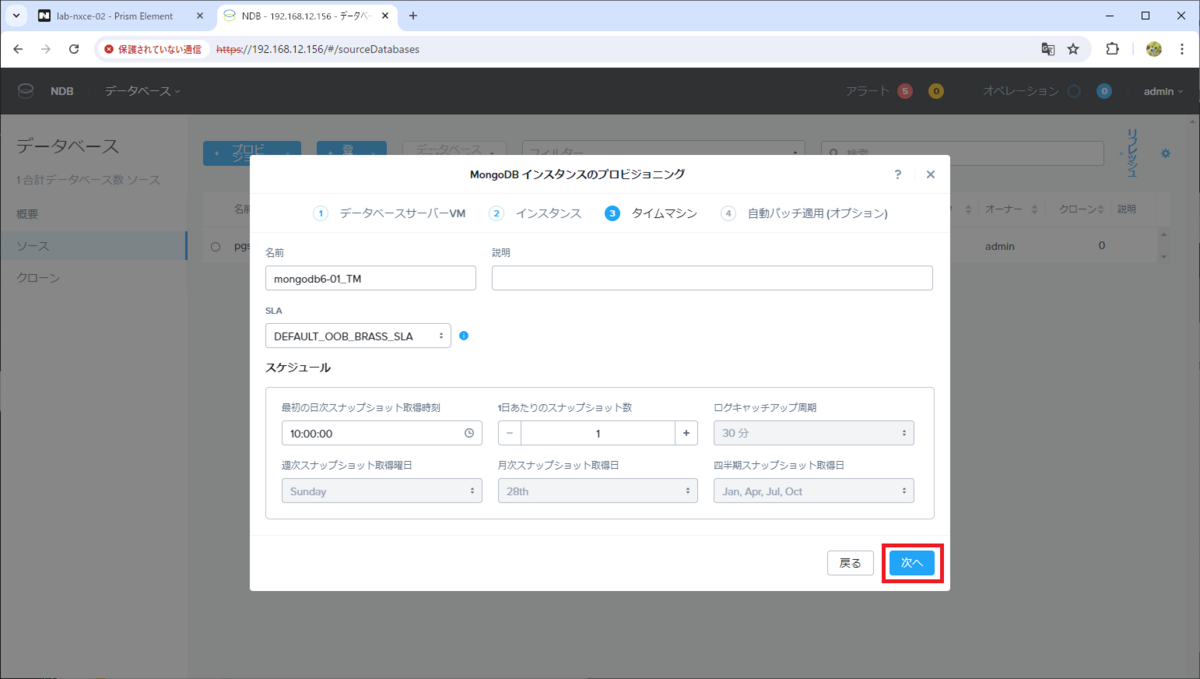Go to step 2 インスタンス
Image resolution: width=1200 pixels, height=679 pixels.
click(x=535, y=213)
